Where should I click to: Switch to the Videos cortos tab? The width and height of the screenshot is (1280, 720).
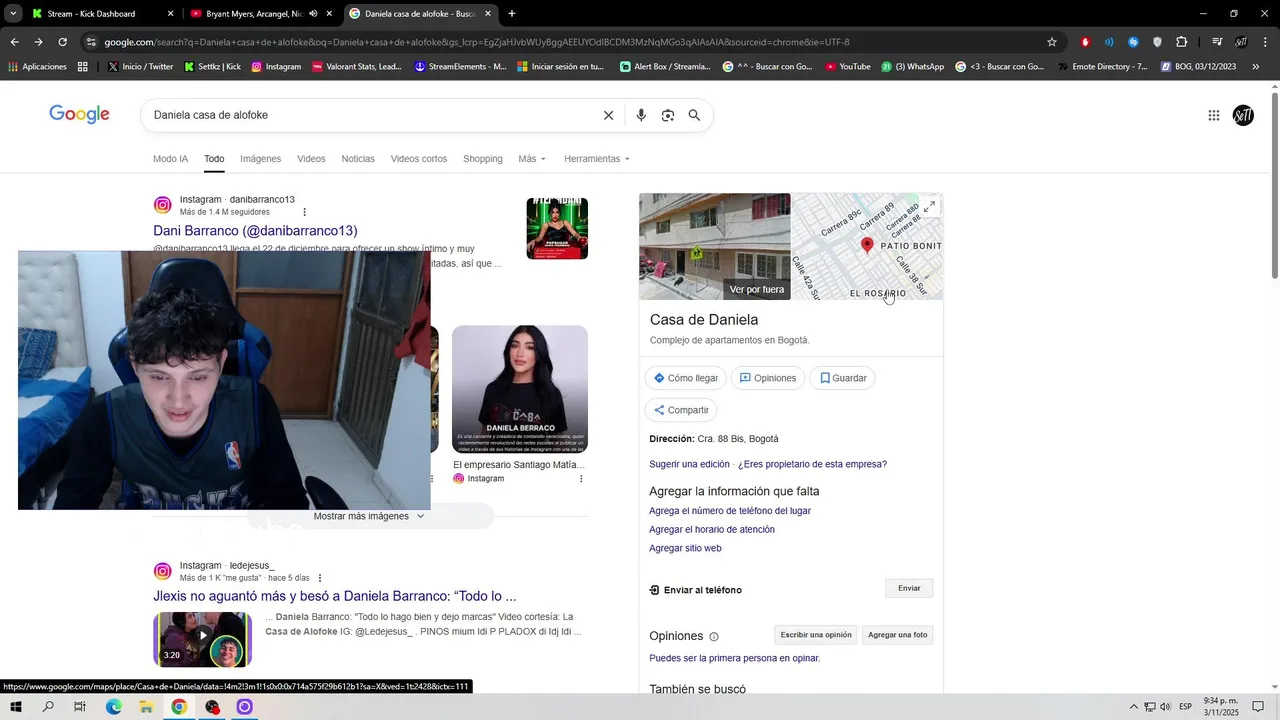[419, 159]
